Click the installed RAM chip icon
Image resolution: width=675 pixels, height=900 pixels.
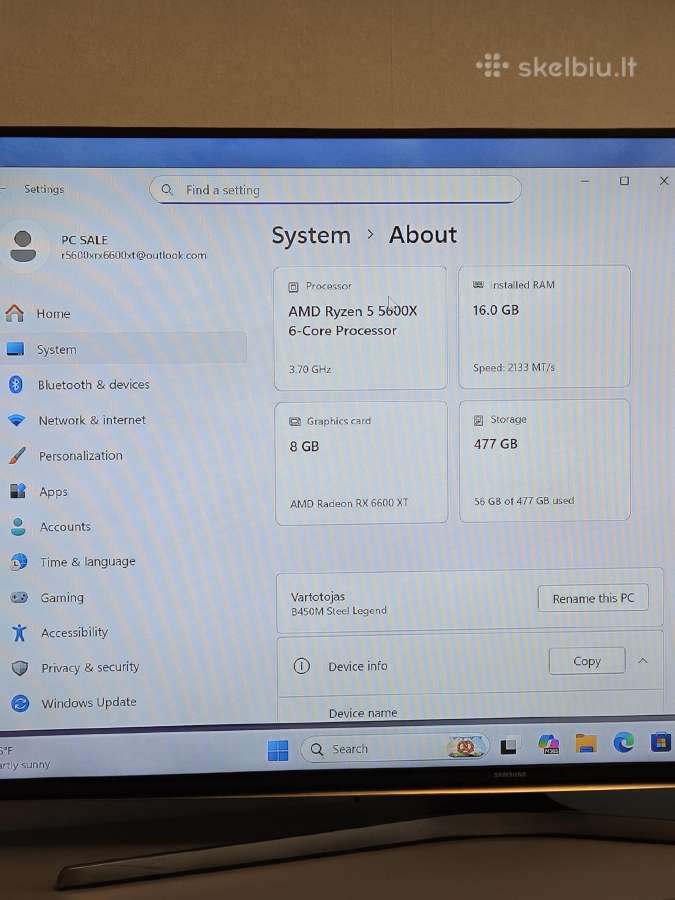[x=478, y=285]
